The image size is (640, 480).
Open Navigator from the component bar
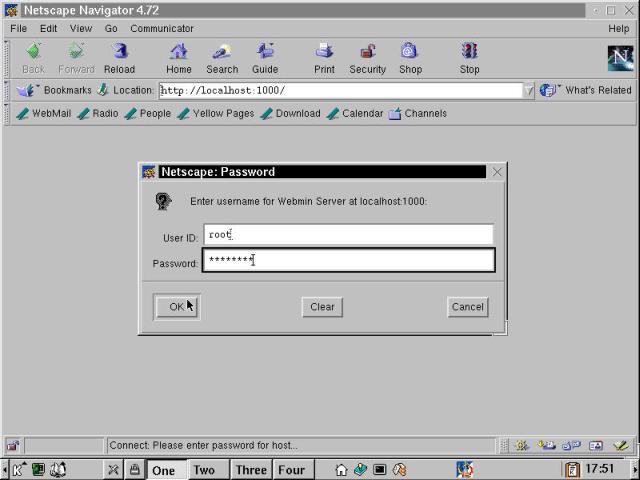coord(522,445)
